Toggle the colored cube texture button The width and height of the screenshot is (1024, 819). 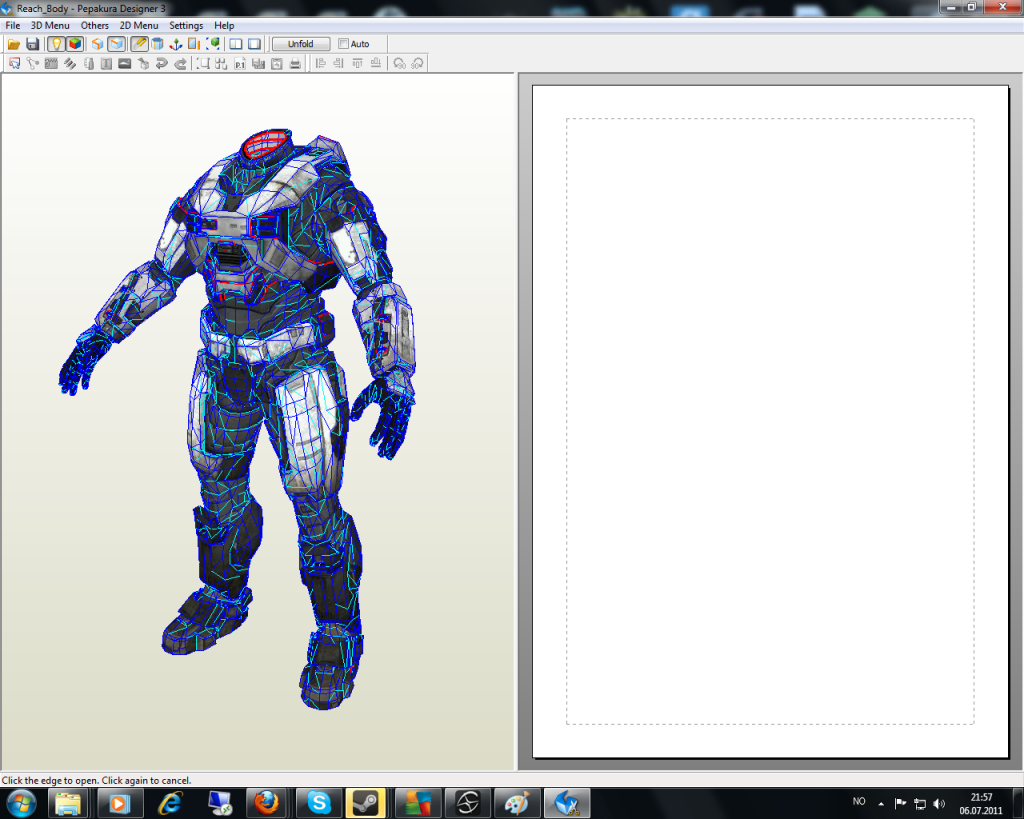[x=74, y=44]
